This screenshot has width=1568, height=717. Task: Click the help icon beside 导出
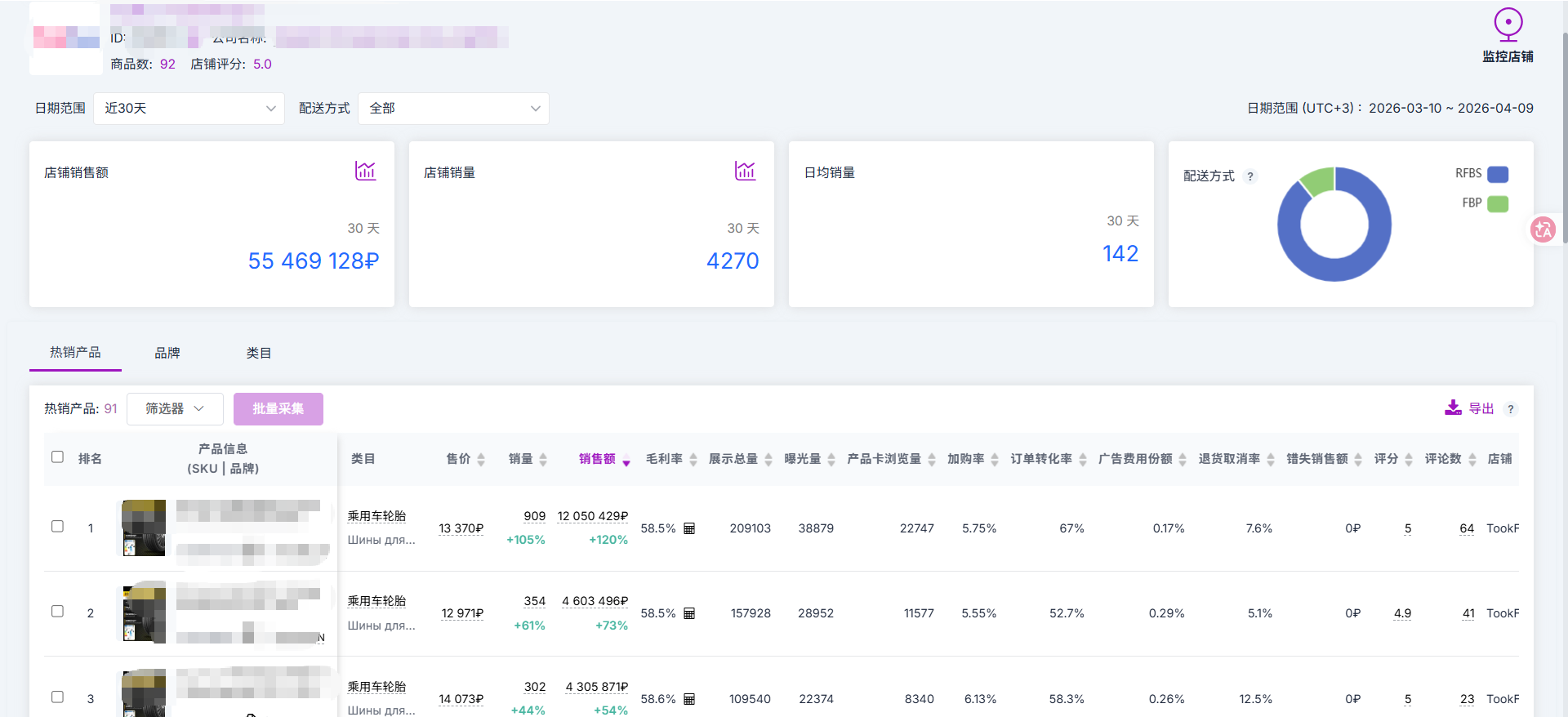1511,409
